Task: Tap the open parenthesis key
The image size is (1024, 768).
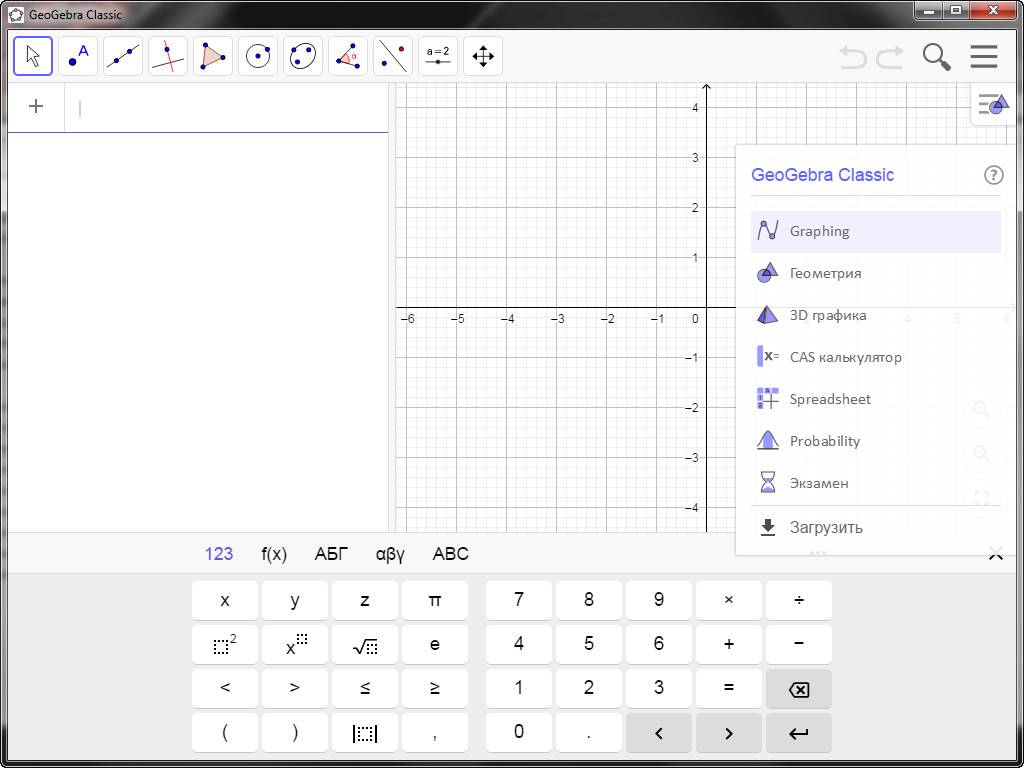Action: 225,733
